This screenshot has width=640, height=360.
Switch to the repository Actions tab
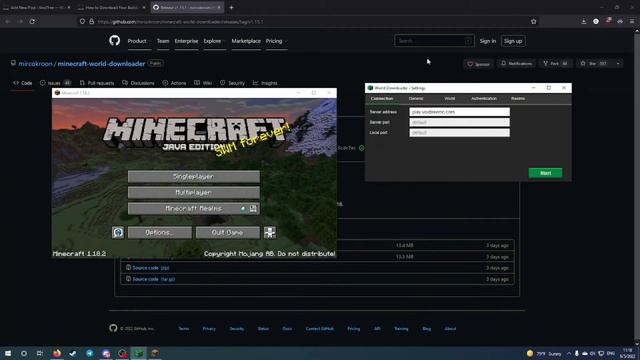[x=174, y=83]
